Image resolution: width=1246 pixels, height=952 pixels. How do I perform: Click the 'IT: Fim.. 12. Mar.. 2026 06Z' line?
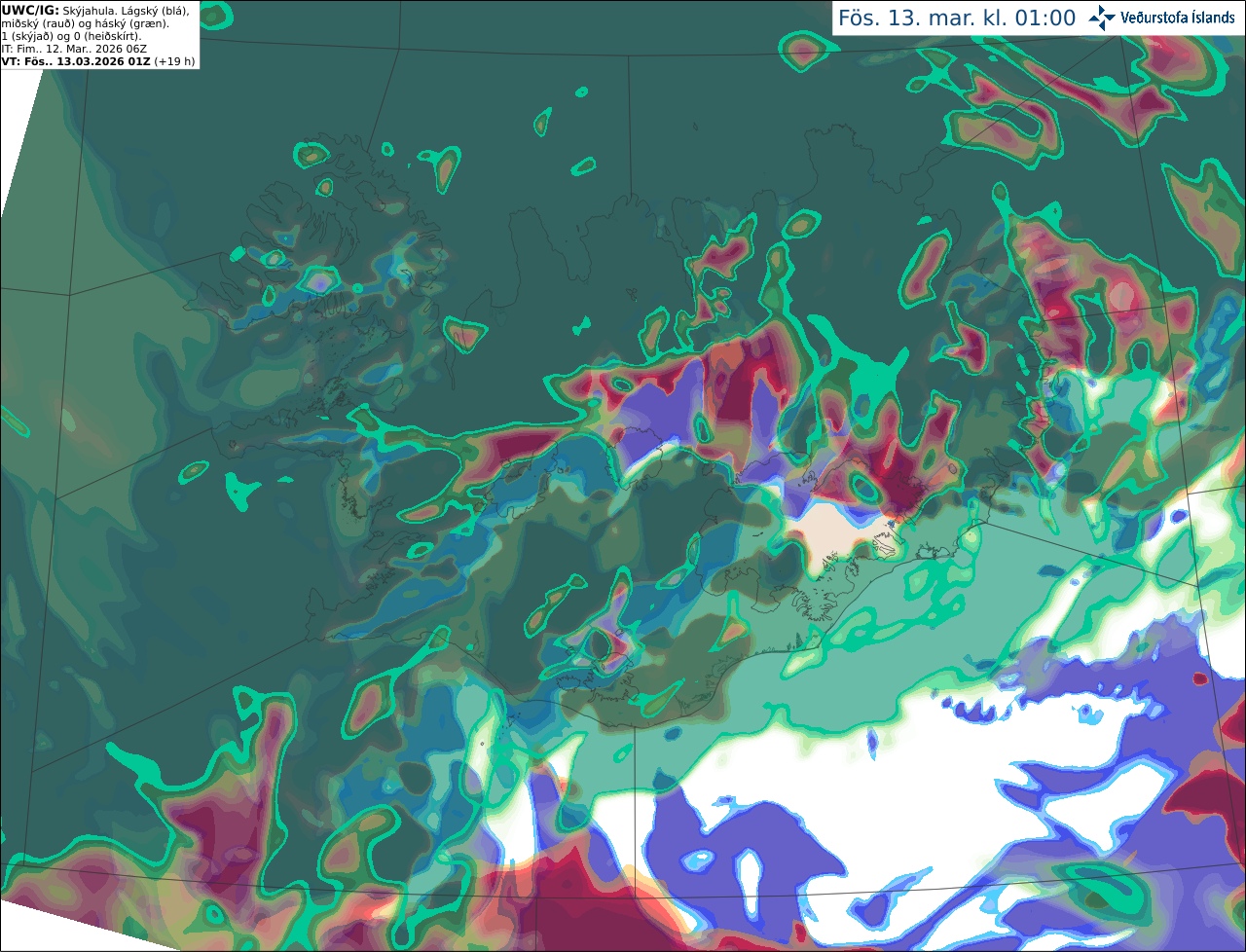coord(74,49)
